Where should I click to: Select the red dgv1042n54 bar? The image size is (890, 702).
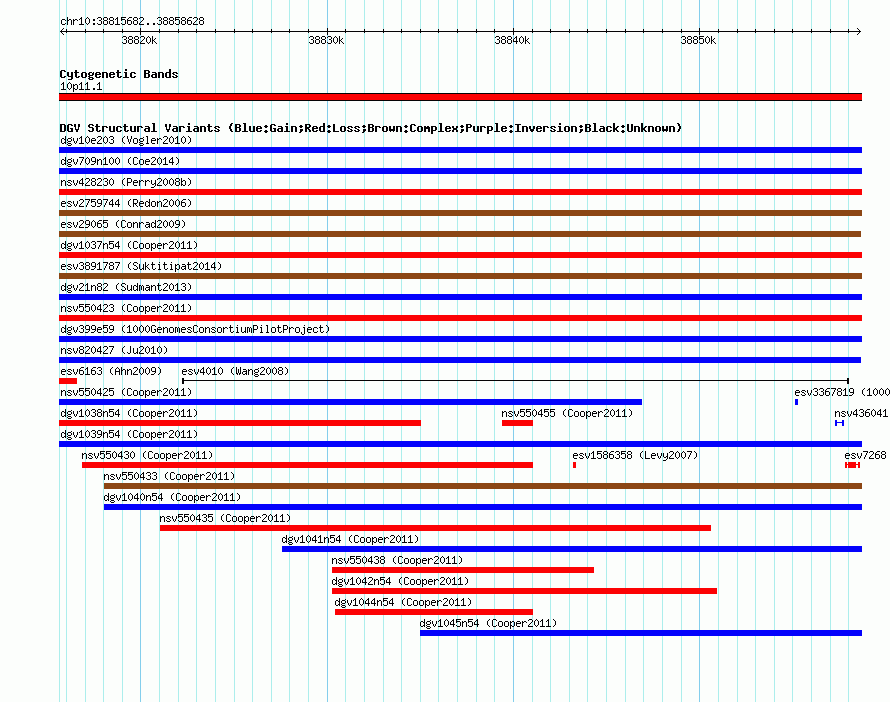524,591
